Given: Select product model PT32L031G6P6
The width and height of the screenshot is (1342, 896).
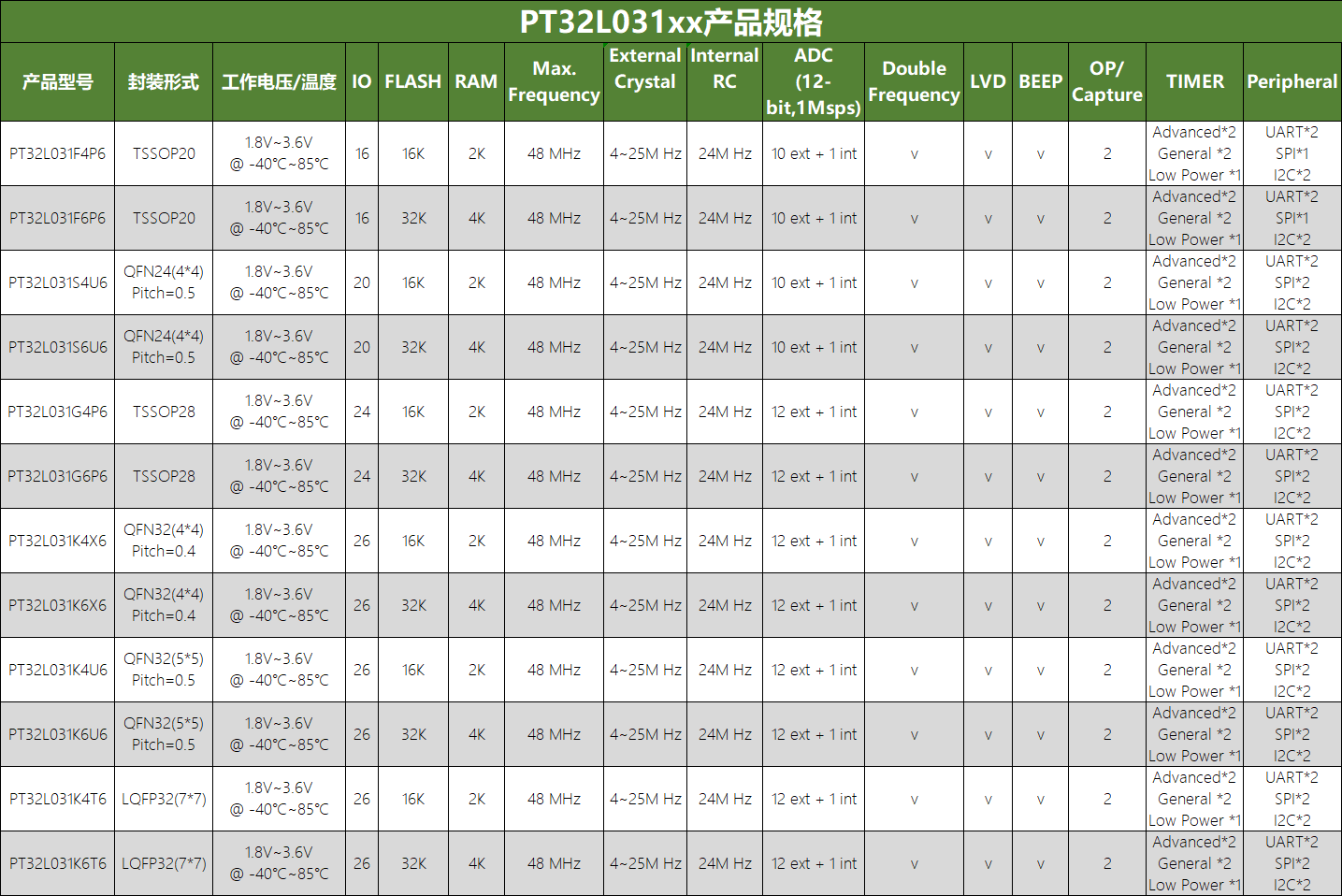Looking at the screenshot, I should pyautogui.click(x=57, y=476).
